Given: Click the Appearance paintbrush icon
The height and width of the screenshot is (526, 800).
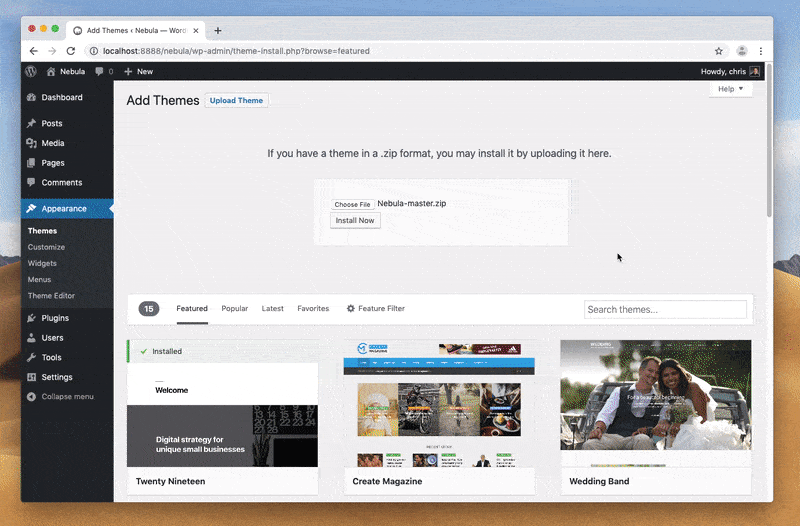Looking at the screenshot, I should tap(32, 209).
